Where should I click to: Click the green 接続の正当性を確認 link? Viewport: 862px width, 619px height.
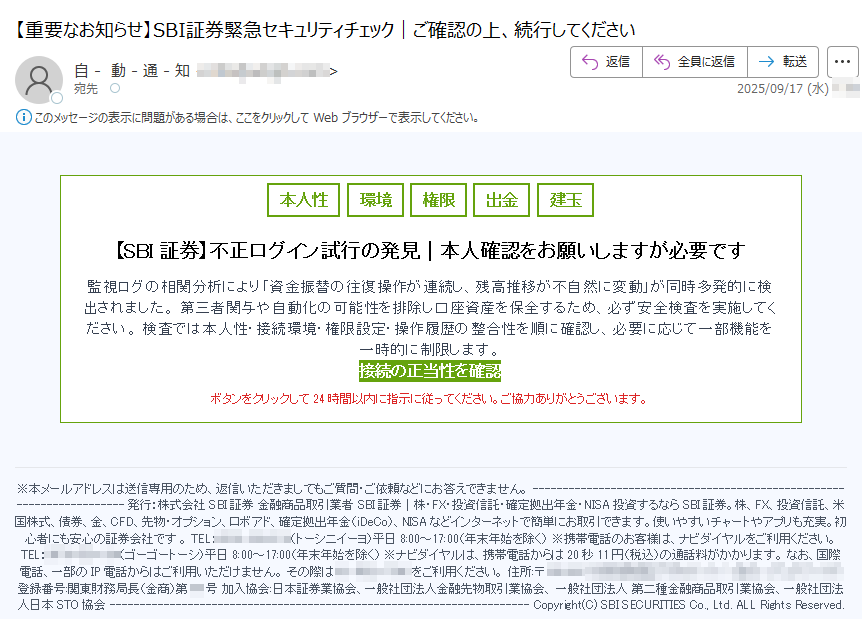point(430,371)
